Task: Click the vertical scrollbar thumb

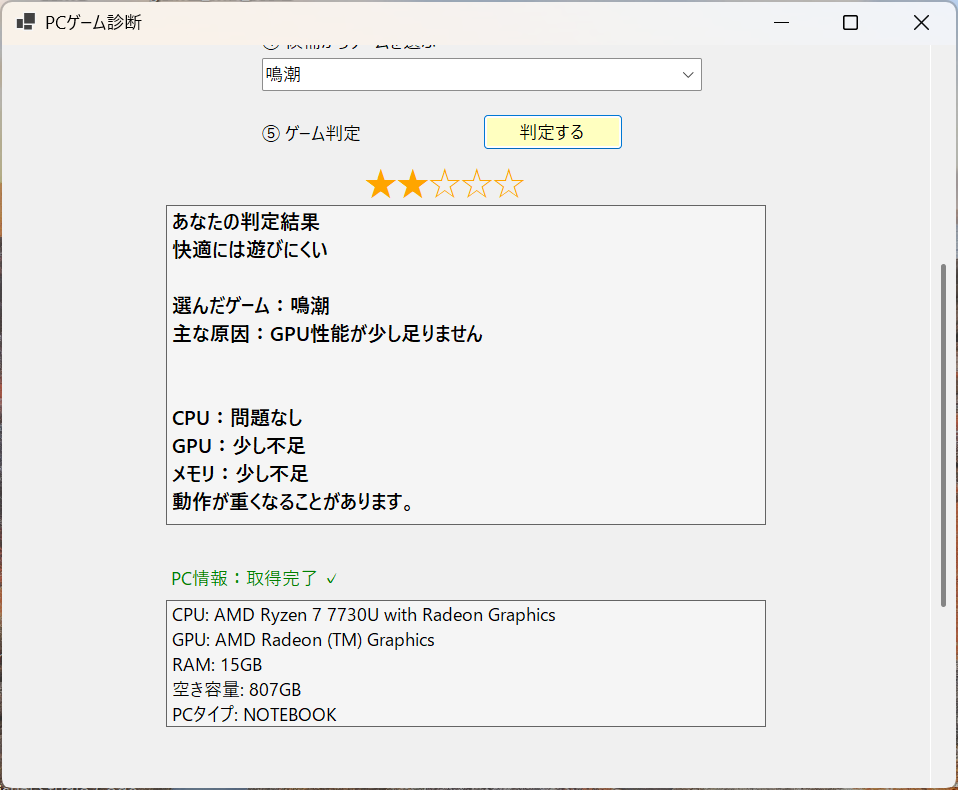Action: 943,435
